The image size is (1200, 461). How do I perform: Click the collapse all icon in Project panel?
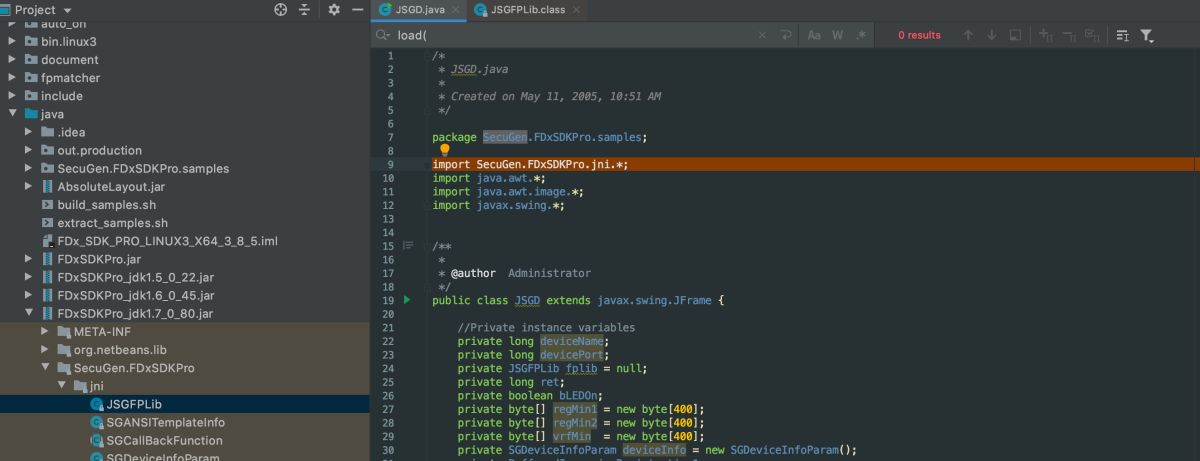[x=304, y=9]
